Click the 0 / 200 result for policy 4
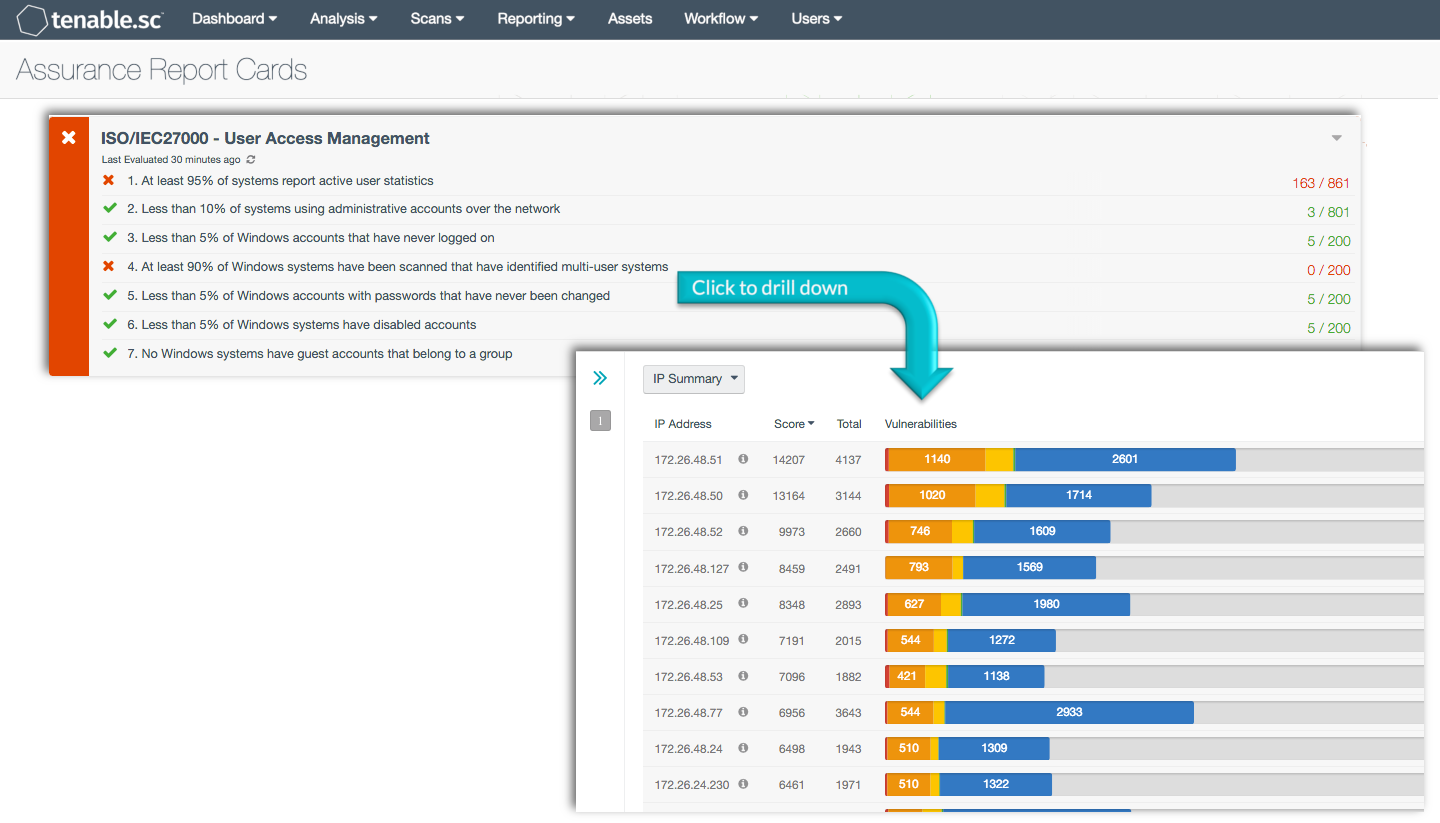The width and height of the screenshot is (1440, 823). click(x=1328, y=270)
